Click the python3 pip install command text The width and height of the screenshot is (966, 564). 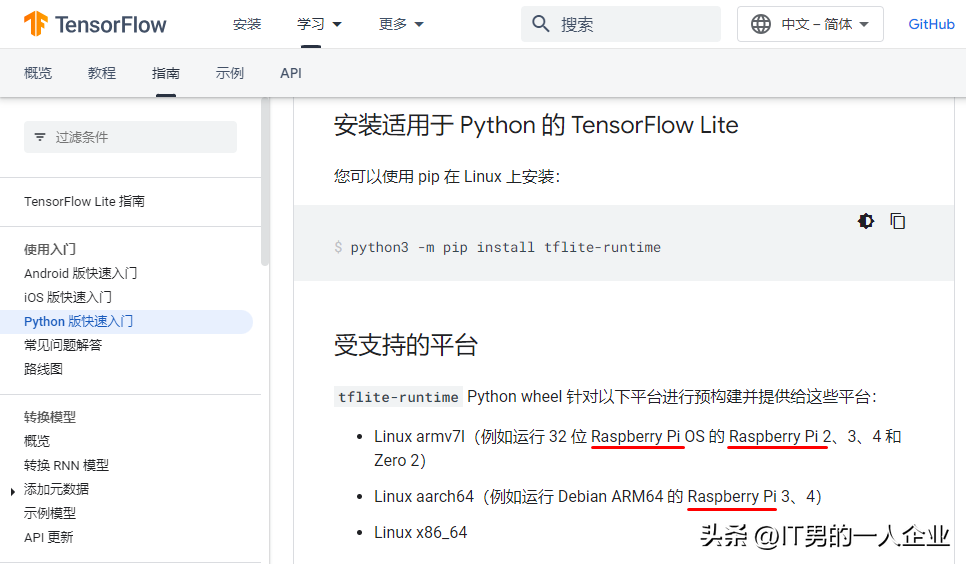tap(505, 247)
